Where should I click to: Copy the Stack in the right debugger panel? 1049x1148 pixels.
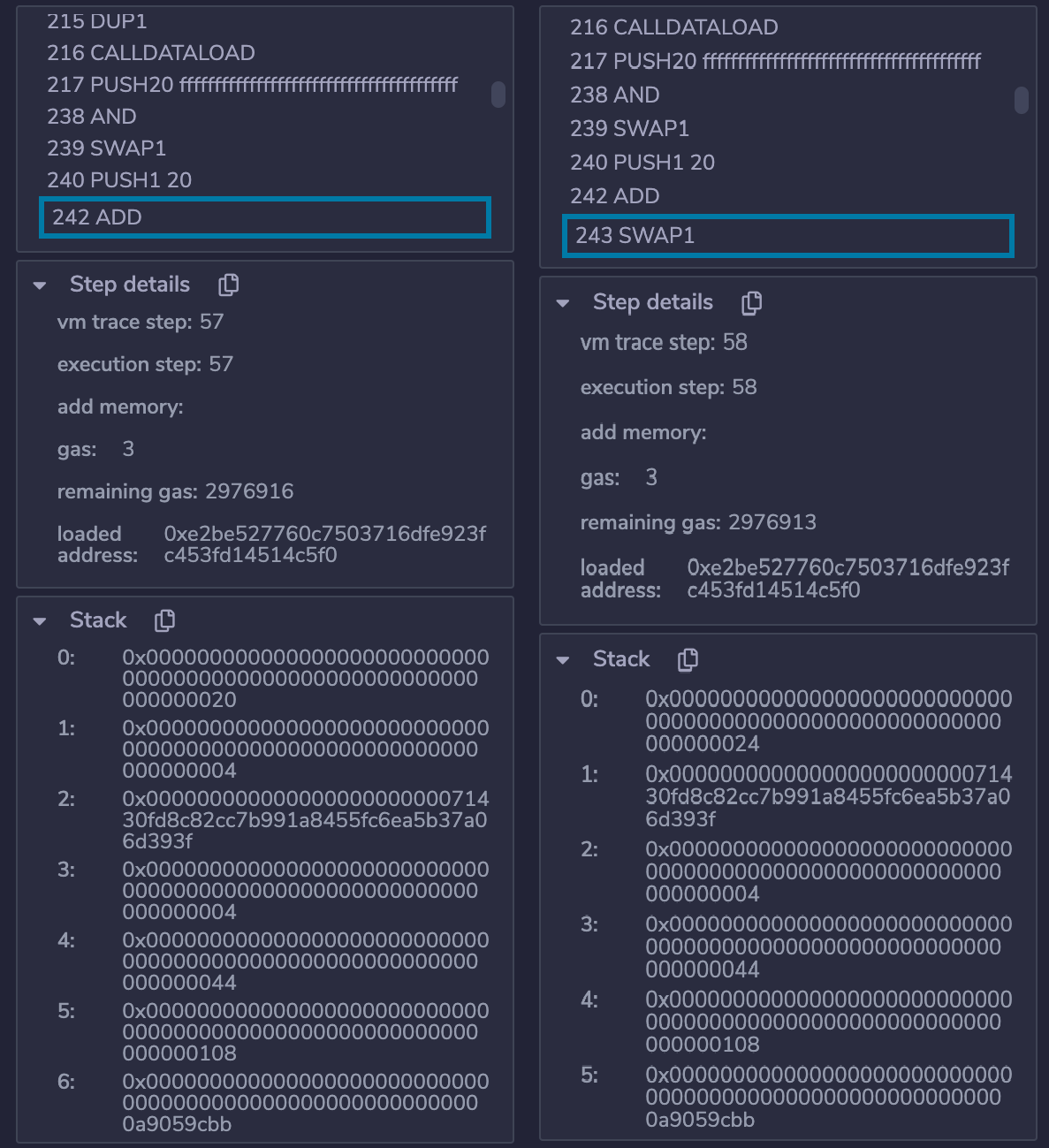[x=688, y=659]
